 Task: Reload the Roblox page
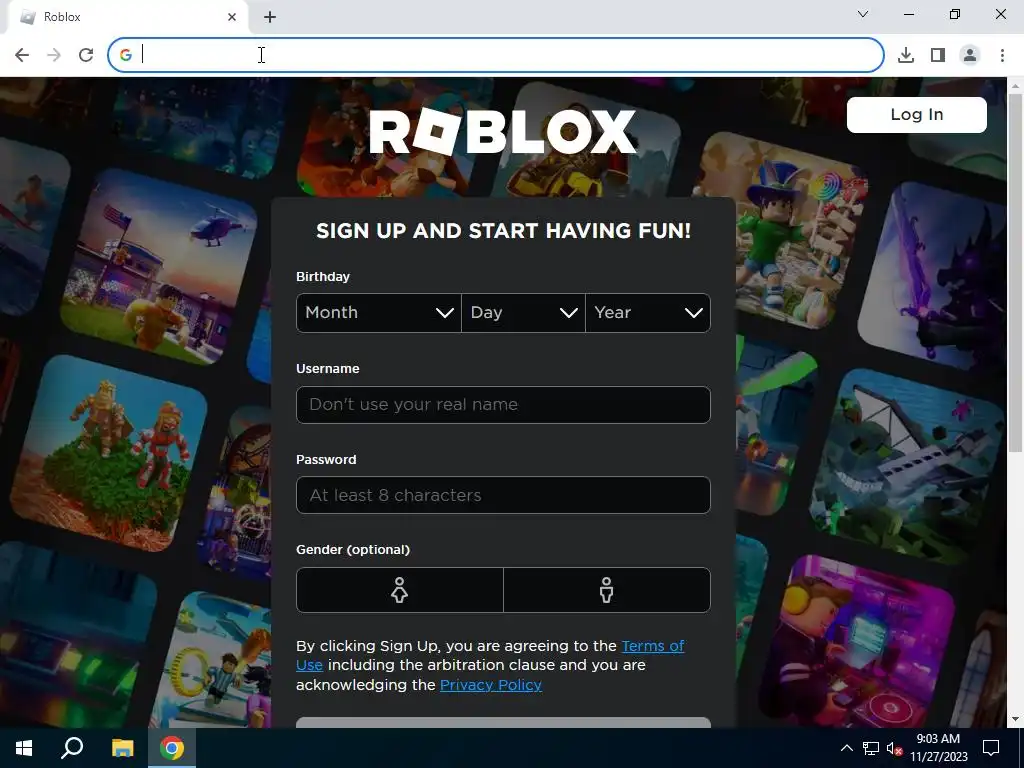click(x=86, y=55)
